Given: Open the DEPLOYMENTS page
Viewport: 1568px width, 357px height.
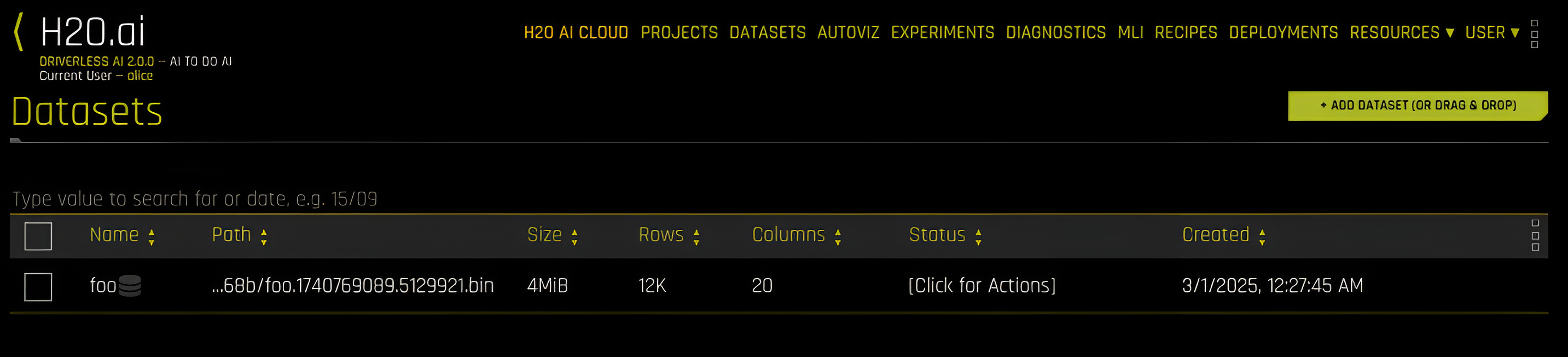Looking at the screenshot, I should (1283, 32).
